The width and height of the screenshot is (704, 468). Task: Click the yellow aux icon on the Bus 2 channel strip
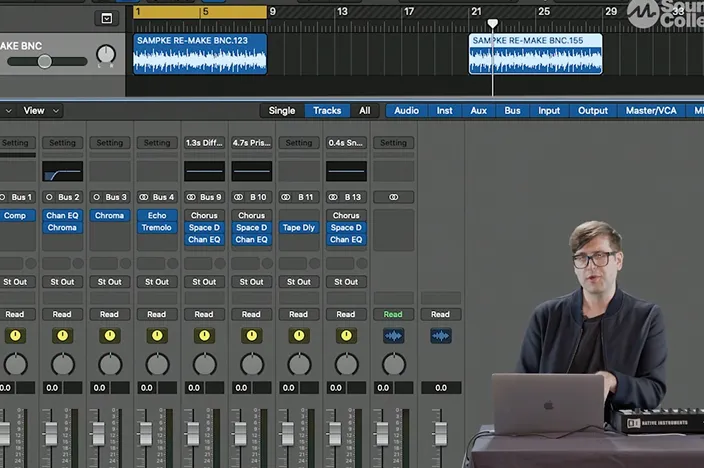tap(62, 336)
